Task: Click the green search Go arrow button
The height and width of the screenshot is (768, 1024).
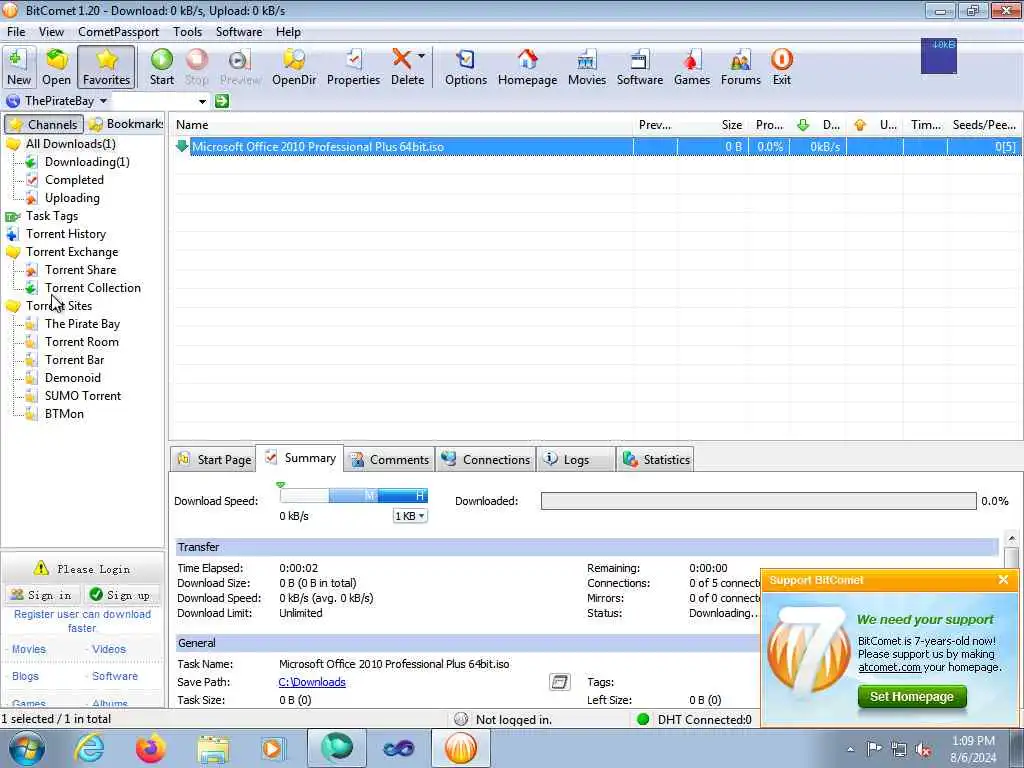Action: click(x=222, y=101)
